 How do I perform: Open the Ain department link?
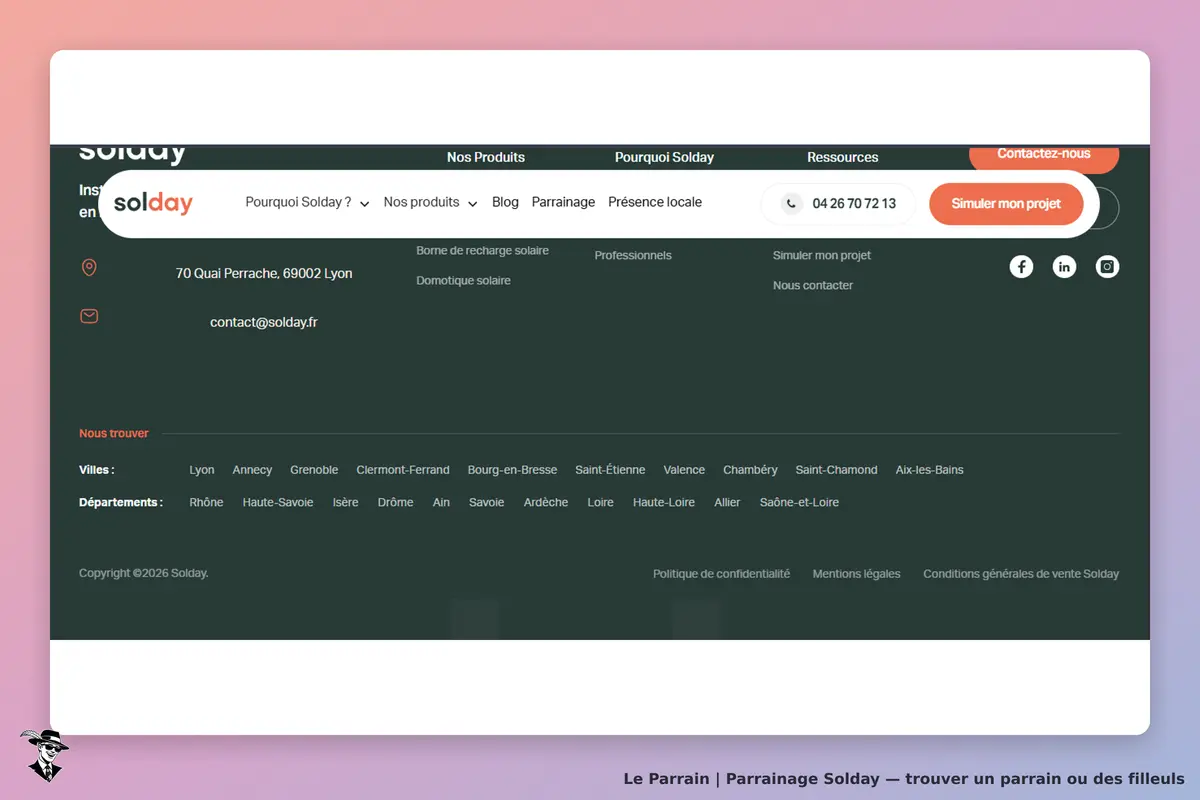coord(441,503)
